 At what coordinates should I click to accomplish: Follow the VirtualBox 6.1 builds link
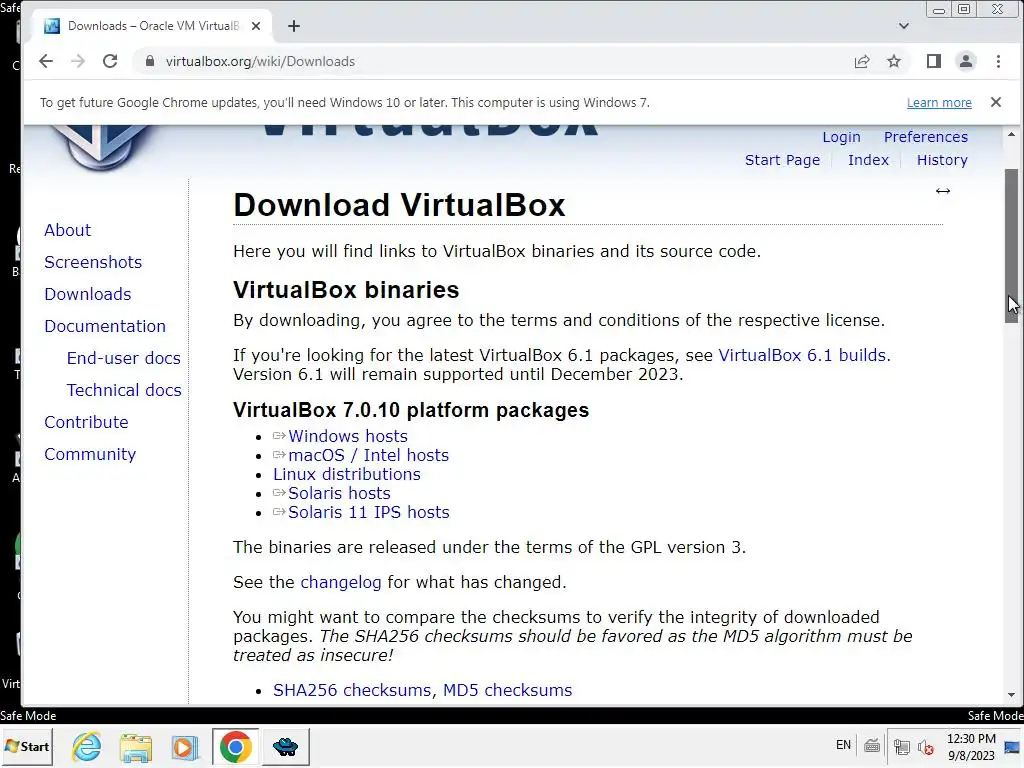tap(802, 355)
